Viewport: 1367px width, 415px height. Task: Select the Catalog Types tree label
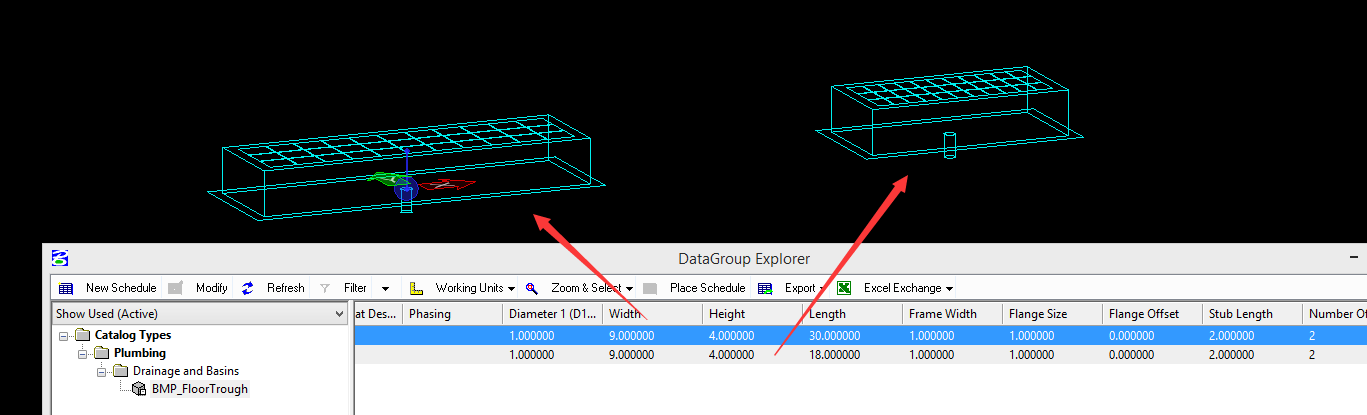pos(133,335)
